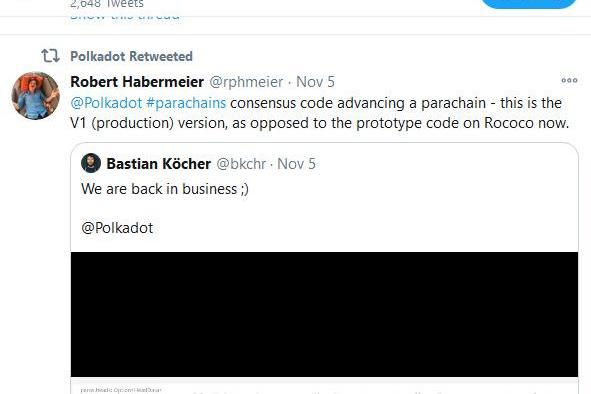Go to Robert Habermeier's profile via his name
591x394 pixels.
(137, 82)
